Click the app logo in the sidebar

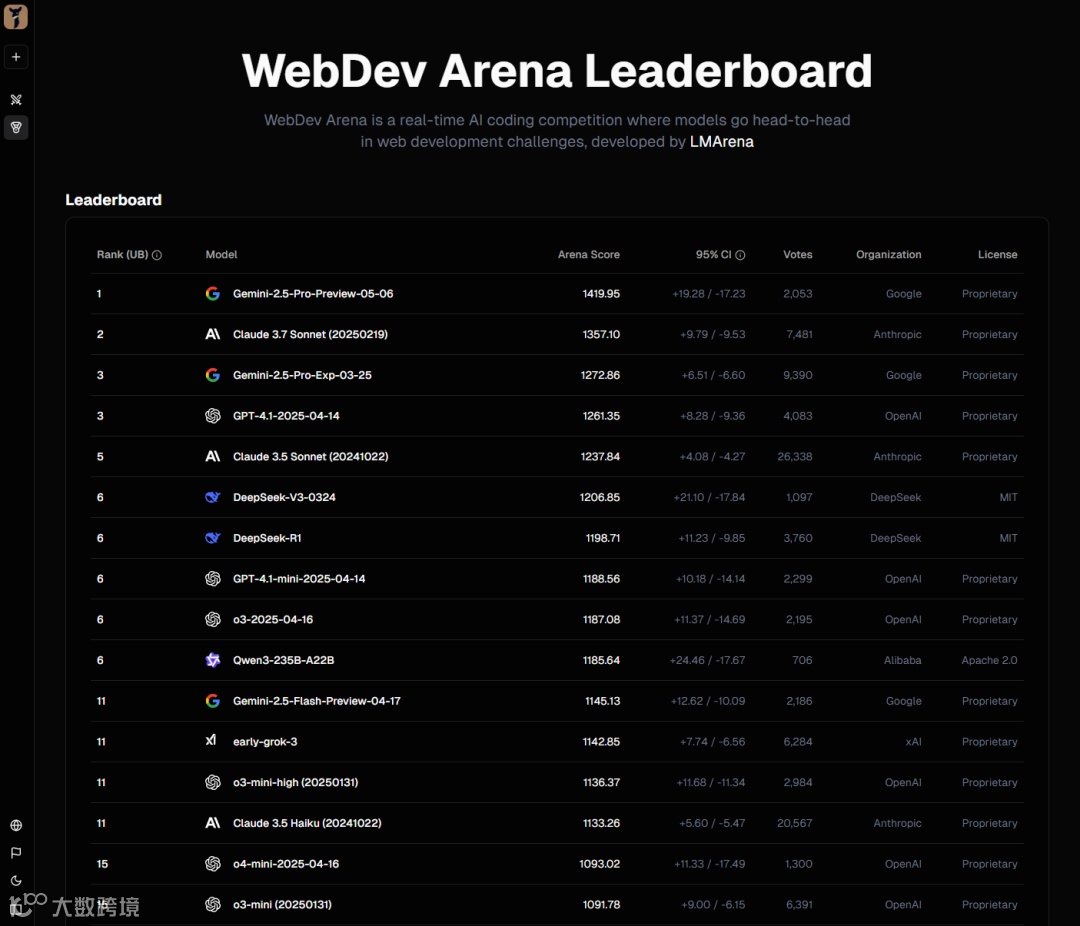pyautogui.click(x=16, y=17)
